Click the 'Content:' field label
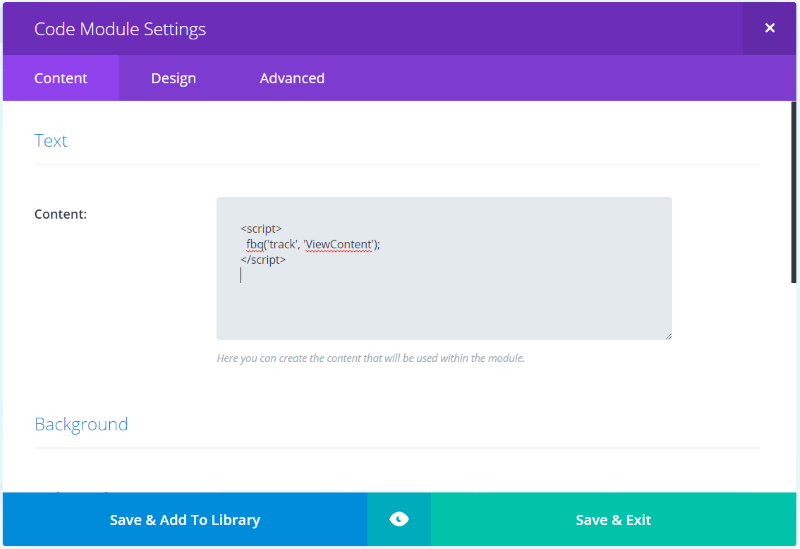Image resolution: width=800 pixels, height=549 pixels. pyautogui.click(x=60, y=214)
